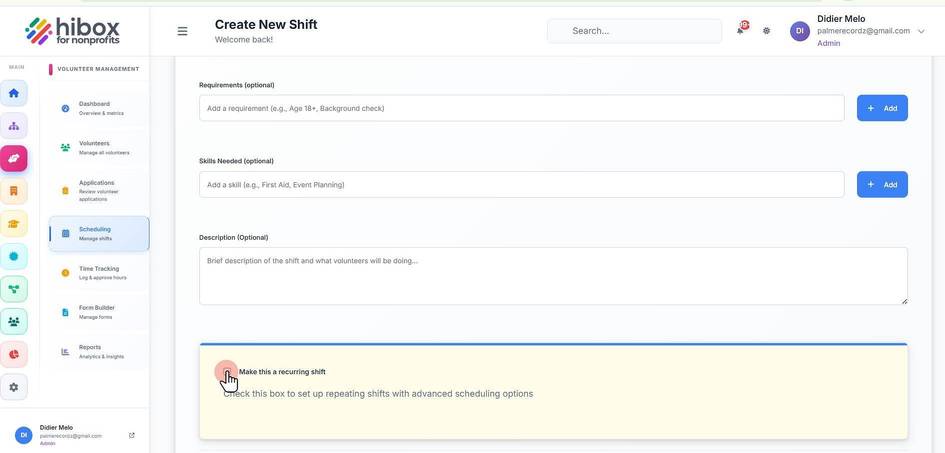Click Add button next to Requirements field
Viewport: 945px width, 453px height.
click(882, 108)
